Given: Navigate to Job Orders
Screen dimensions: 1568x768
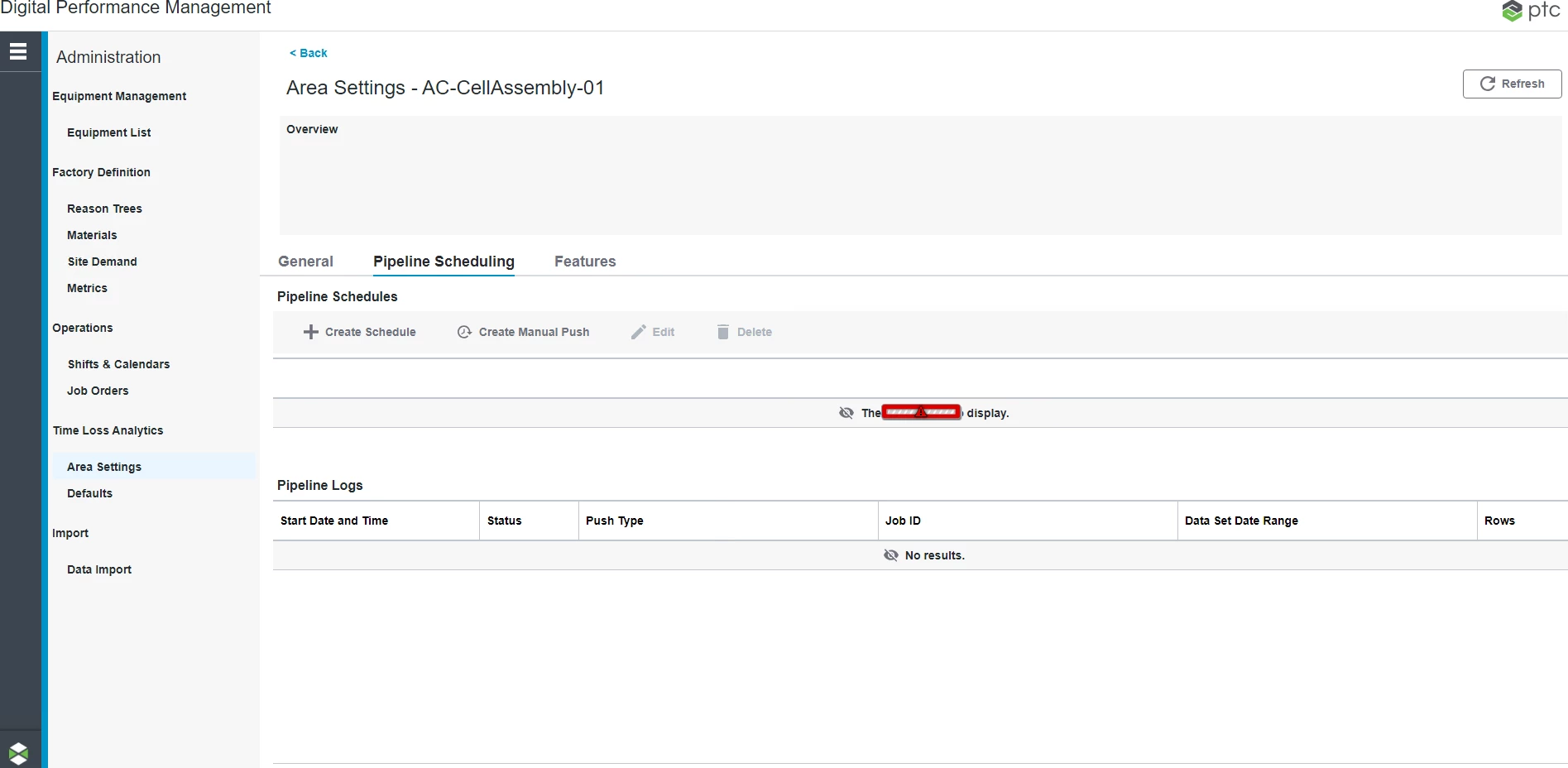Looking at the screenshot, I should pos(98,391).
